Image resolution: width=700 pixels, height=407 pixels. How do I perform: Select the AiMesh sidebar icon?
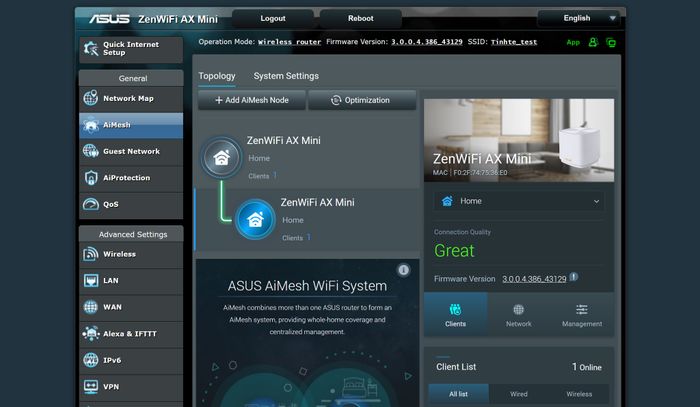pos(91,125)
